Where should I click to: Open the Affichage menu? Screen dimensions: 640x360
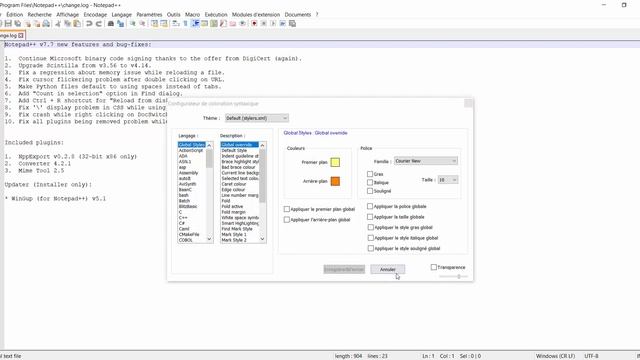click(x=67, y=15)
